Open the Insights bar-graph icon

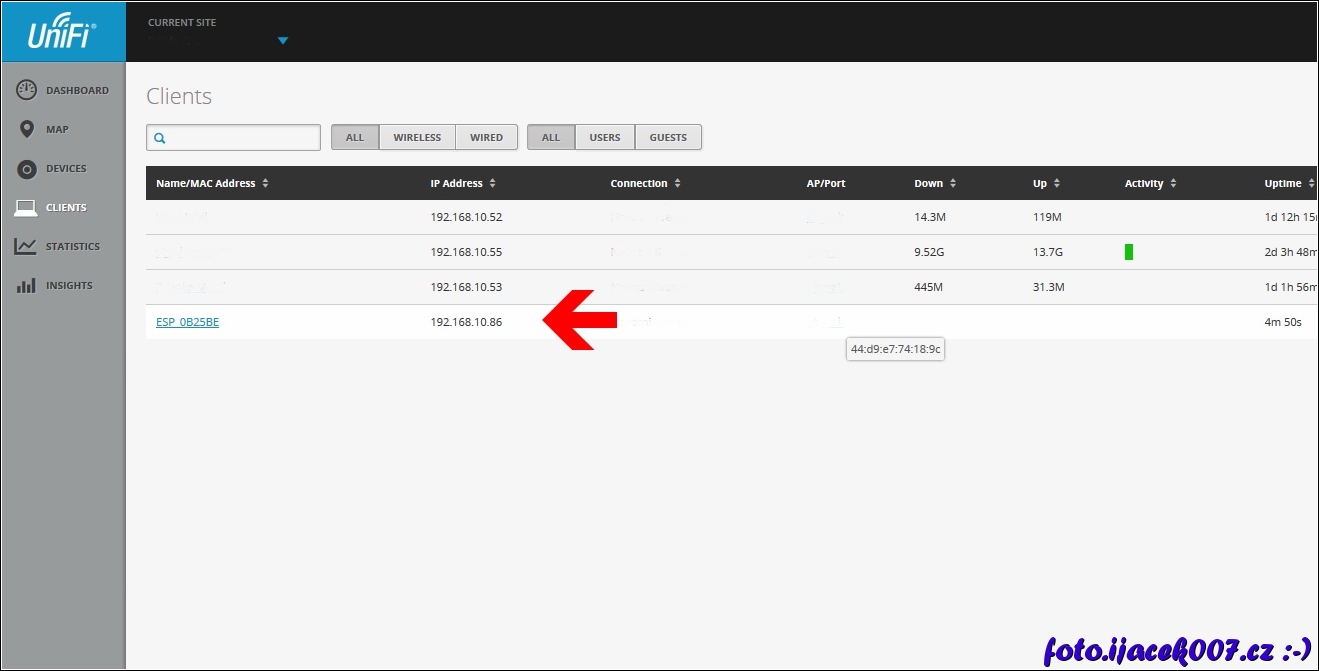click(x=27, y=286)
